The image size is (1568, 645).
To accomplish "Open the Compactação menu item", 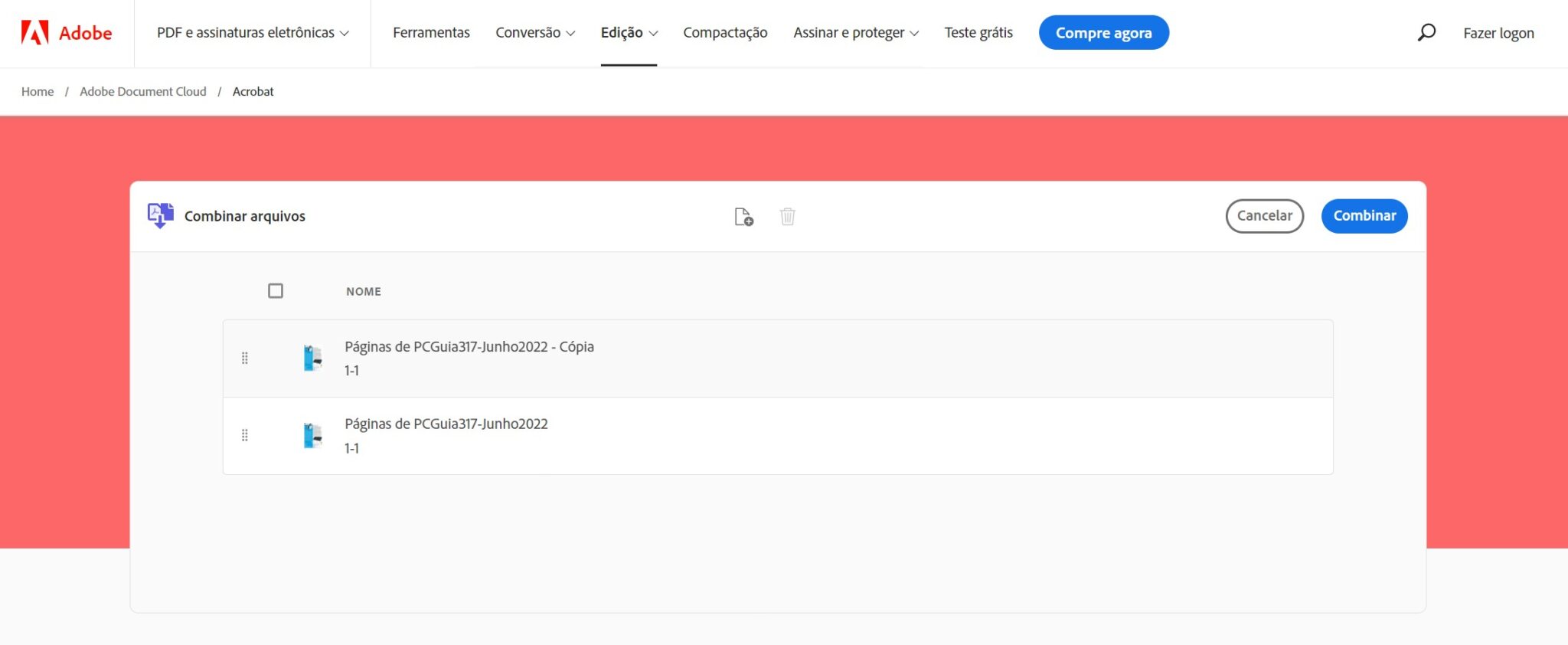I will [725, 33].
